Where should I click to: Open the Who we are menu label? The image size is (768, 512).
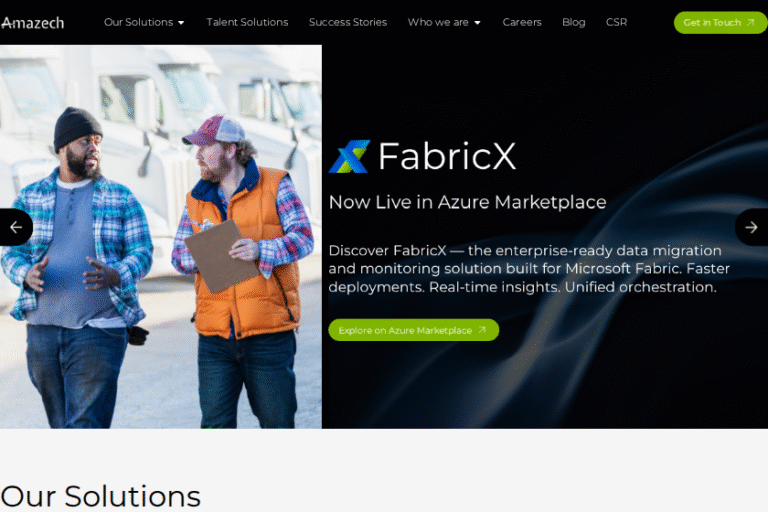(437, 22)
